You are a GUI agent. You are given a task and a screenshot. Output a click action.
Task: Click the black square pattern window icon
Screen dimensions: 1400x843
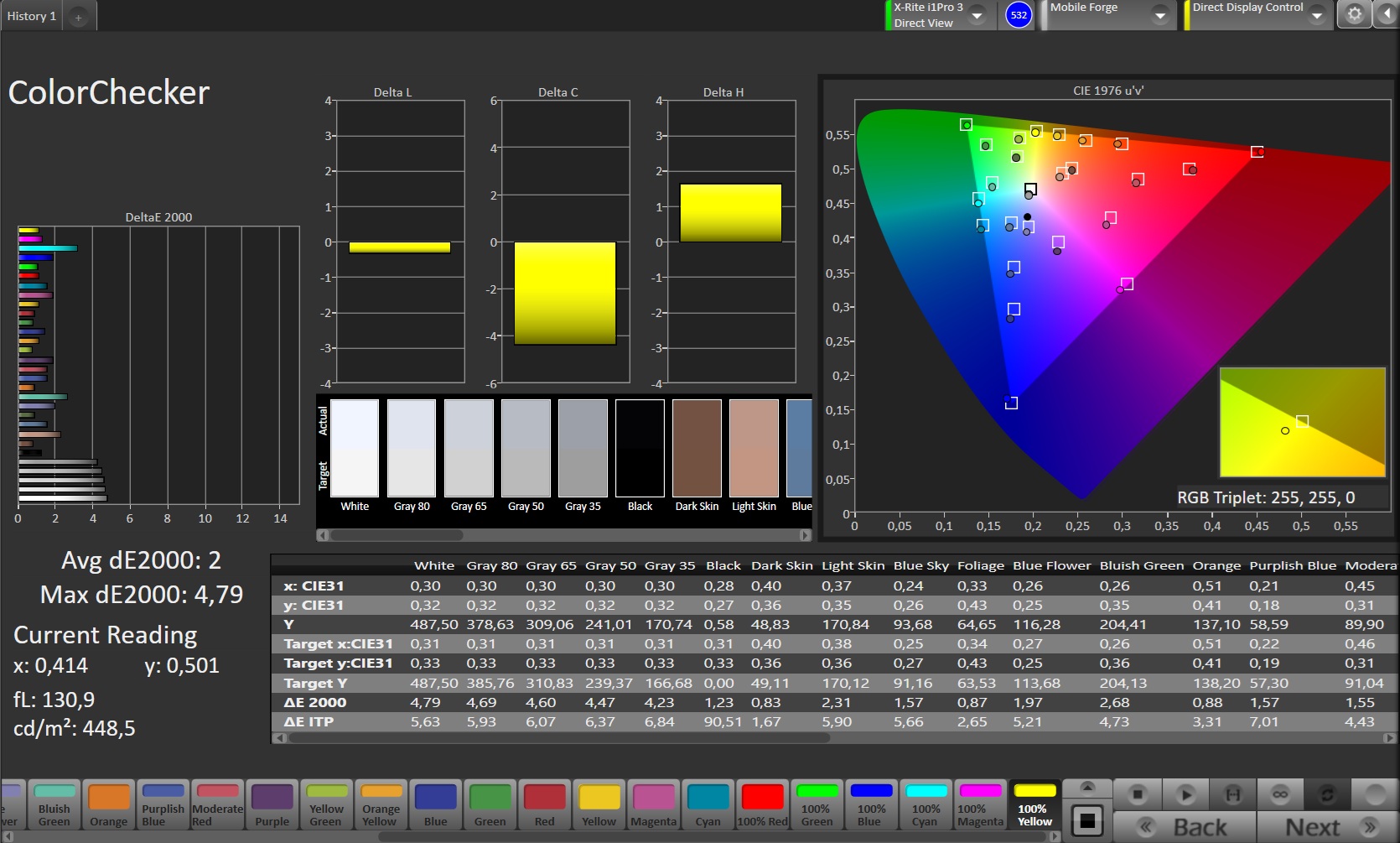tap(1087, 820)
